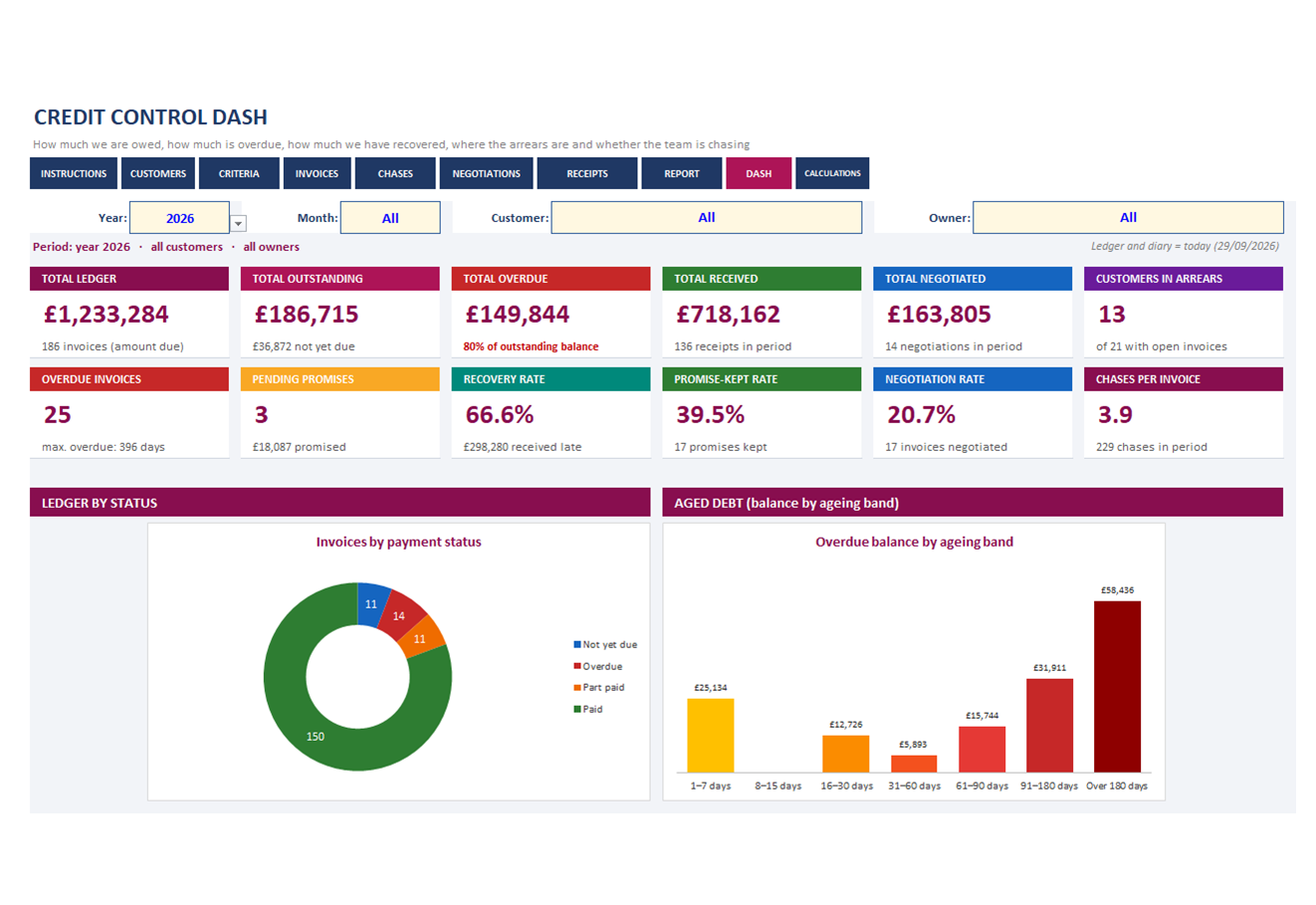Select the Promise-Kept Rate value 39.5%

(711, 415)
